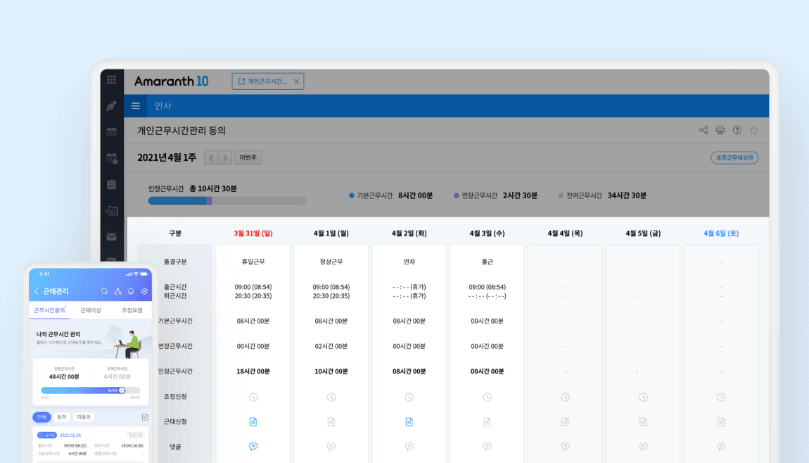
Task: Open the 댓글 comment icon for 4월 6일
Action: pyautogui.click(x=721, y=446)
